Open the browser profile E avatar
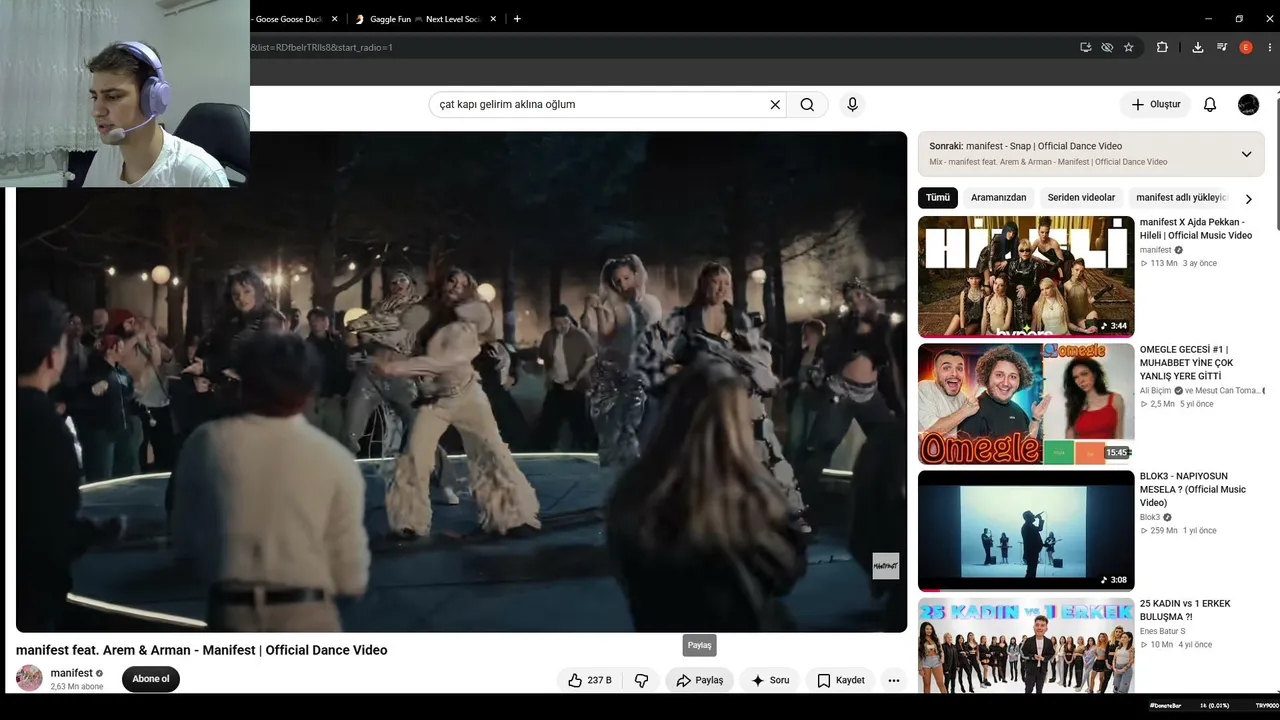1280x720 pixels. [x=1246, y=47]
